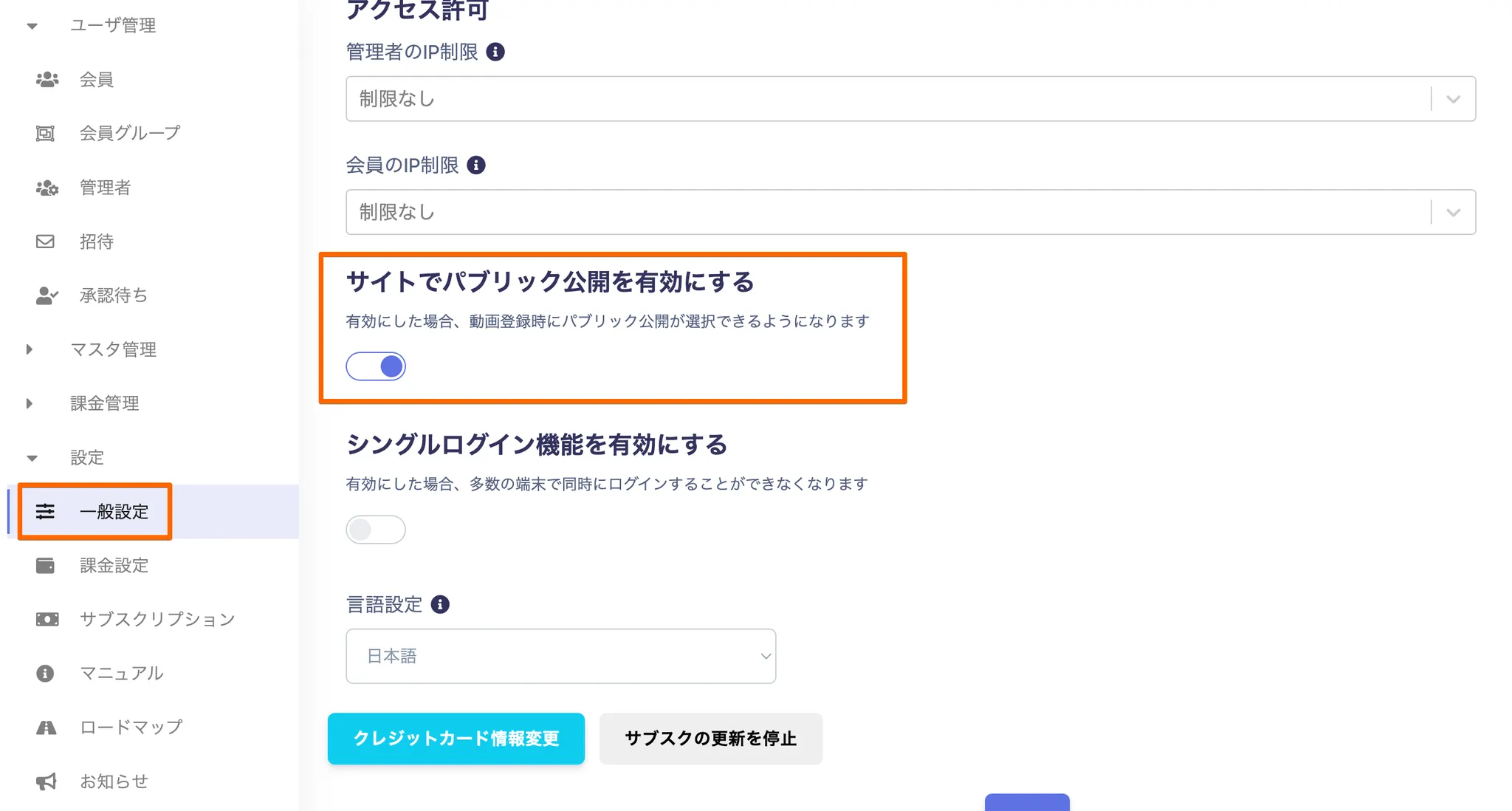Viewport: 1512px width, 811px height.
Task: Open サブスクリプション in the sidebar
Action: tap(157, 619)
